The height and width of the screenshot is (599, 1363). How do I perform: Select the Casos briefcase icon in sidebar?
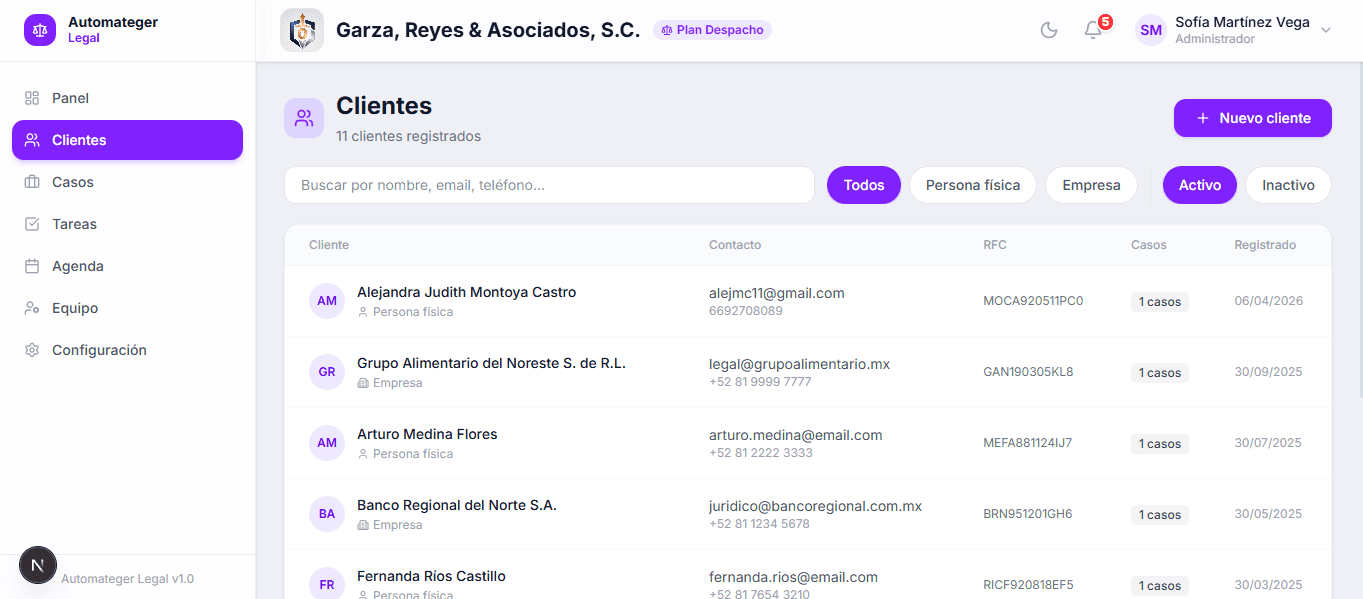(32, 182)
